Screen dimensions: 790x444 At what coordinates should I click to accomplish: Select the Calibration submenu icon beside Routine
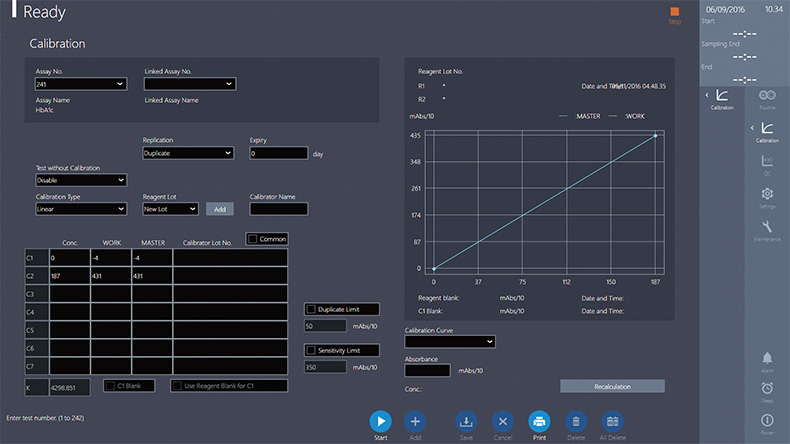pos(722,95)
